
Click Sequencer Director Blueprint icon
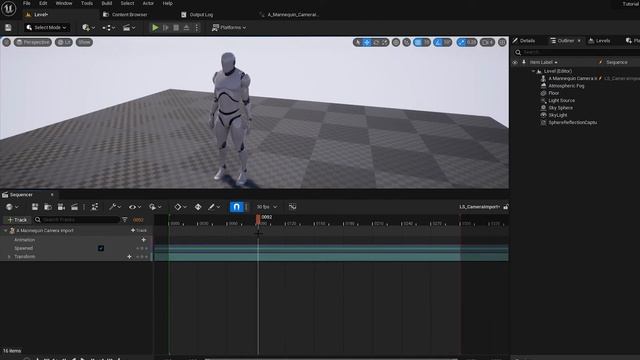tap(95, 207)
